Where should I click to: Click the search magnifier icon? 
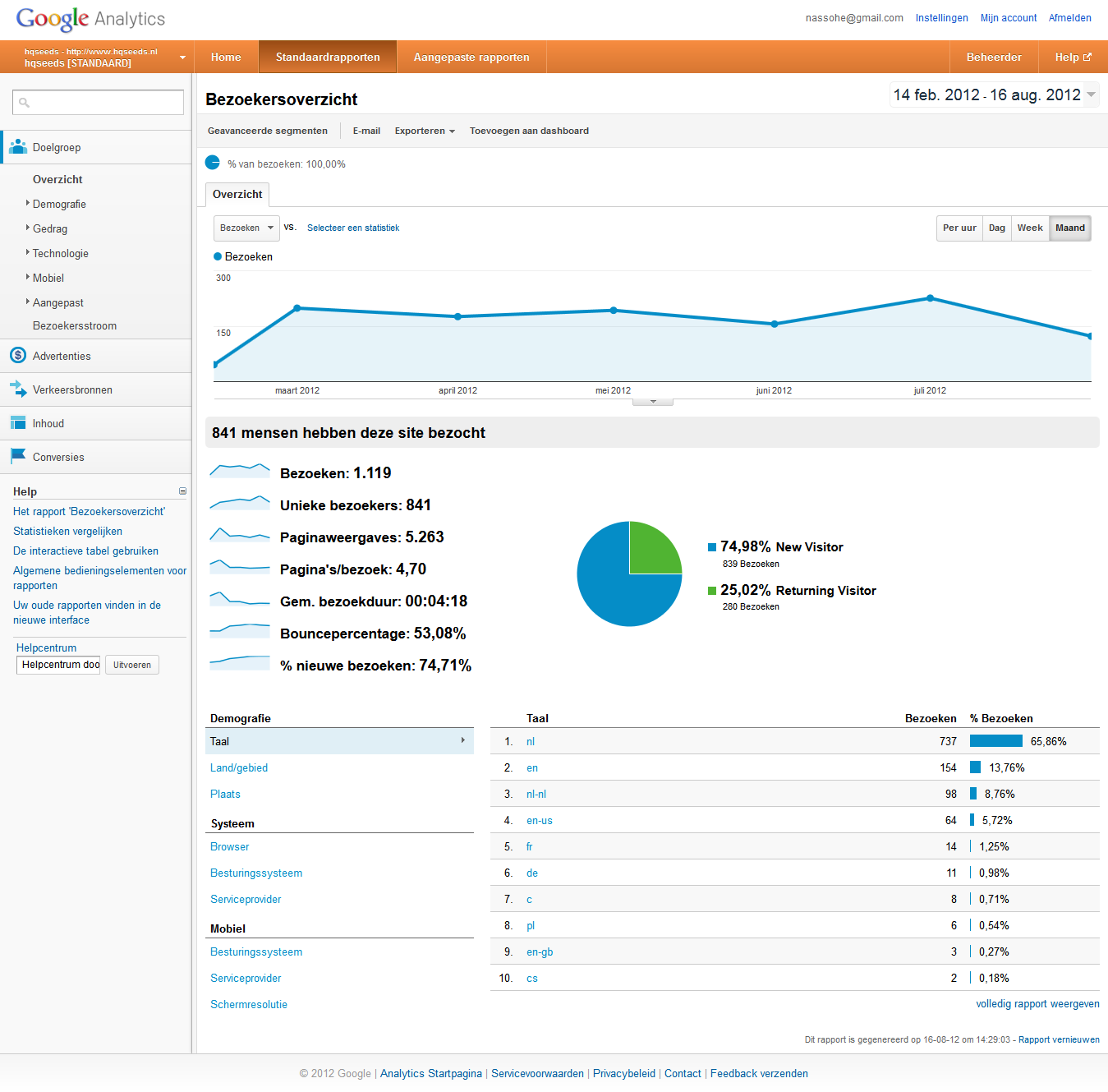pos(25,103)
